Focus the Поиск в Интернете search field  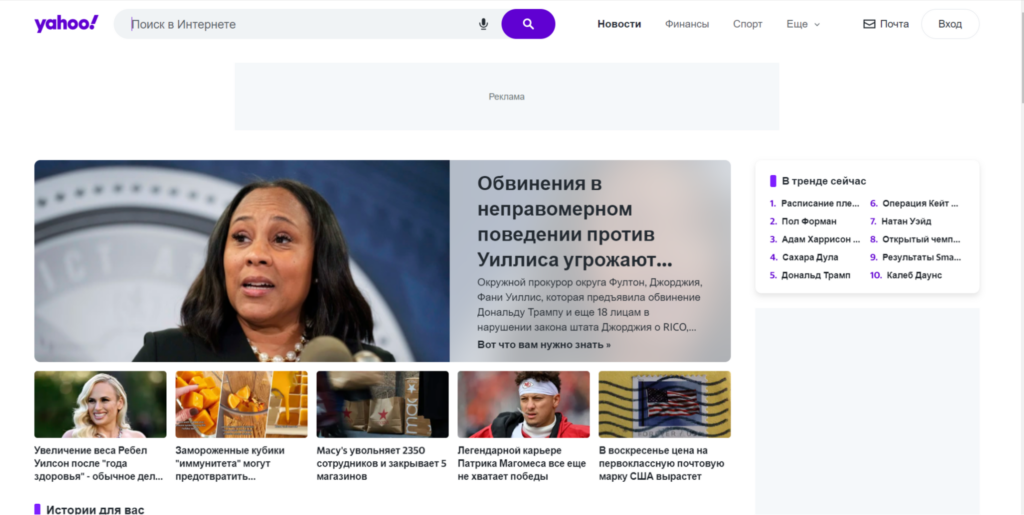point(300,24)
